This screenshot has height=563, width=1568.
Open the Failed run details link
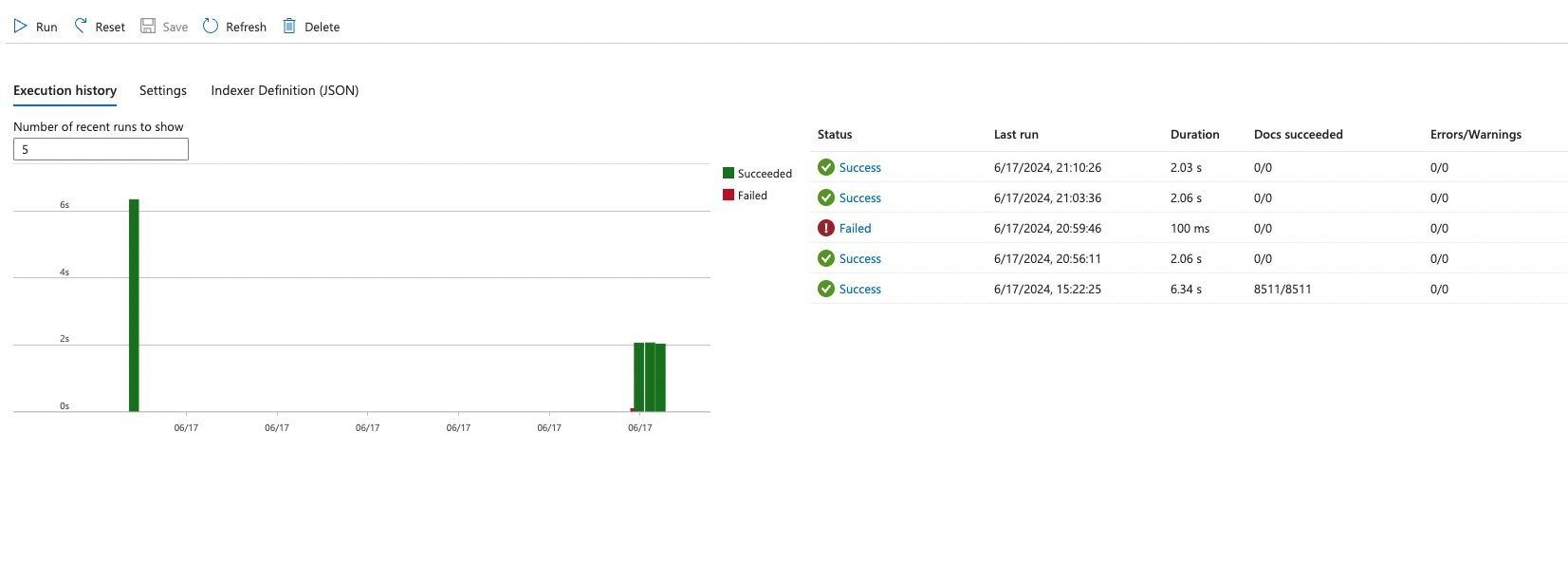click(855, 228)
